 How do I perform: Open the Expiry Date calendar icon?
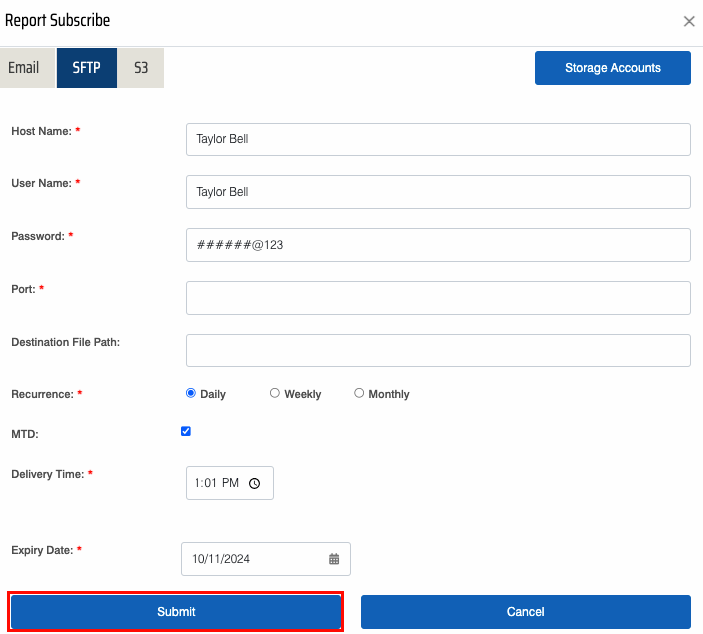coord(334,559)
